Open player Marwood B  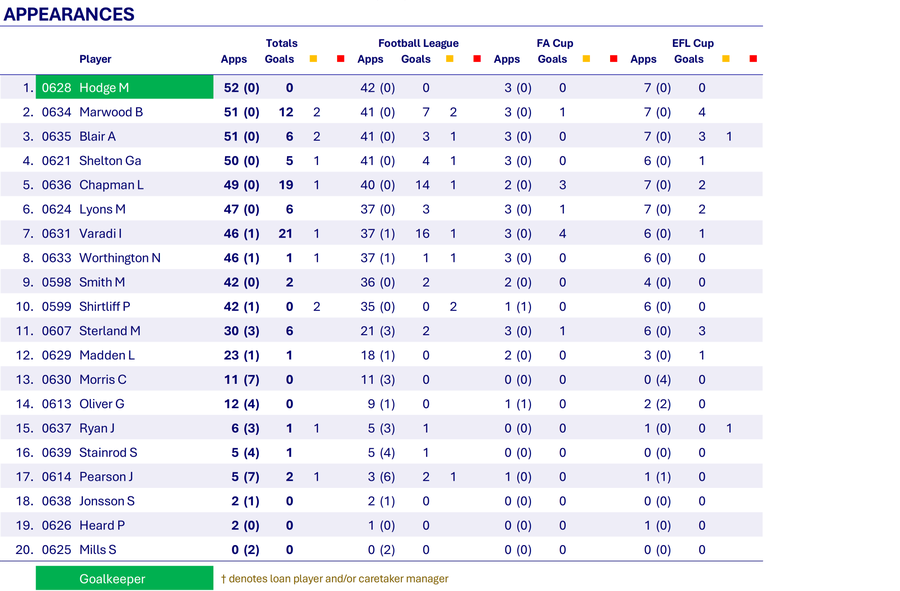111,112
